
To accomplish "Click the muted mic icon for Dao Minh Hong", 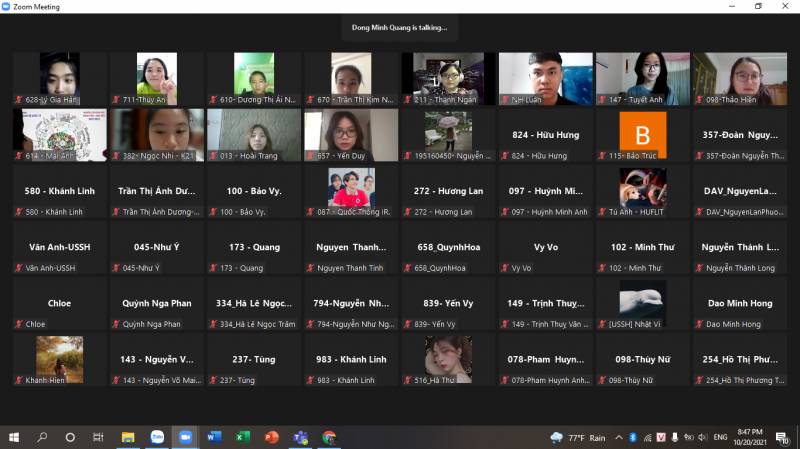I will (x=698, y=324).
